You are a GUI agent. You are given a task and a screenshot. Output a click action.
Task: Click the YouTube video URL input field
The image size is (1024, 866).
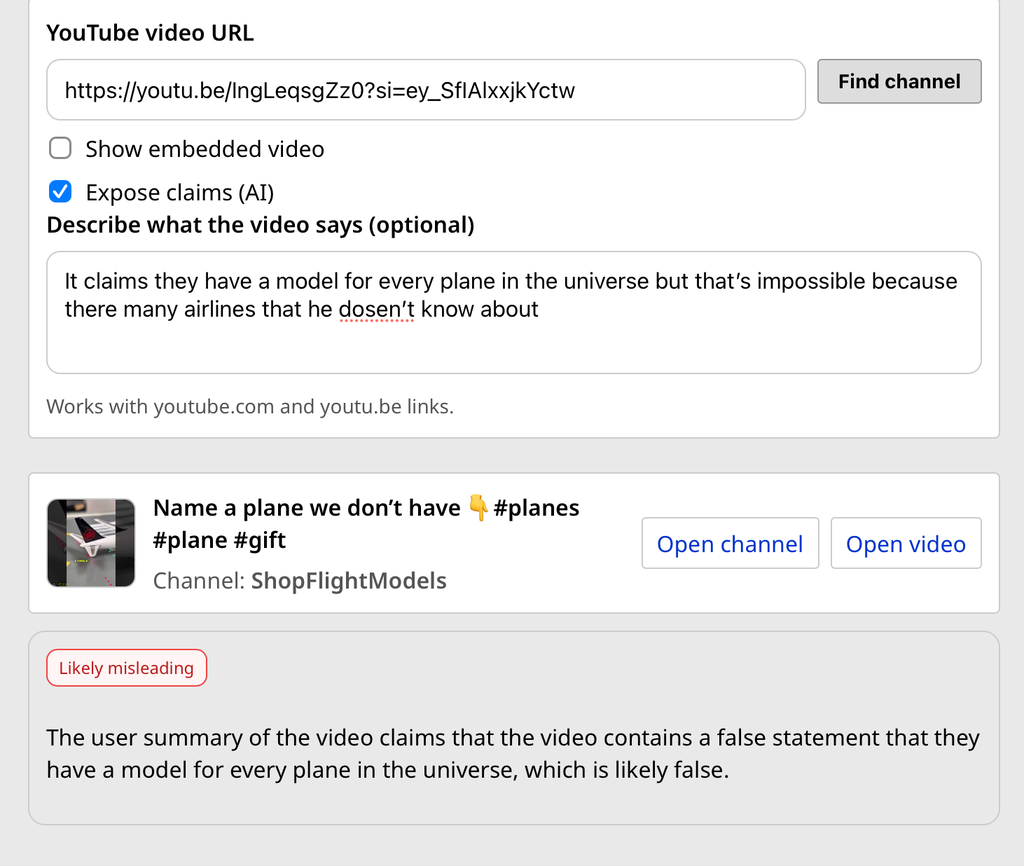(x=425, y=90)
